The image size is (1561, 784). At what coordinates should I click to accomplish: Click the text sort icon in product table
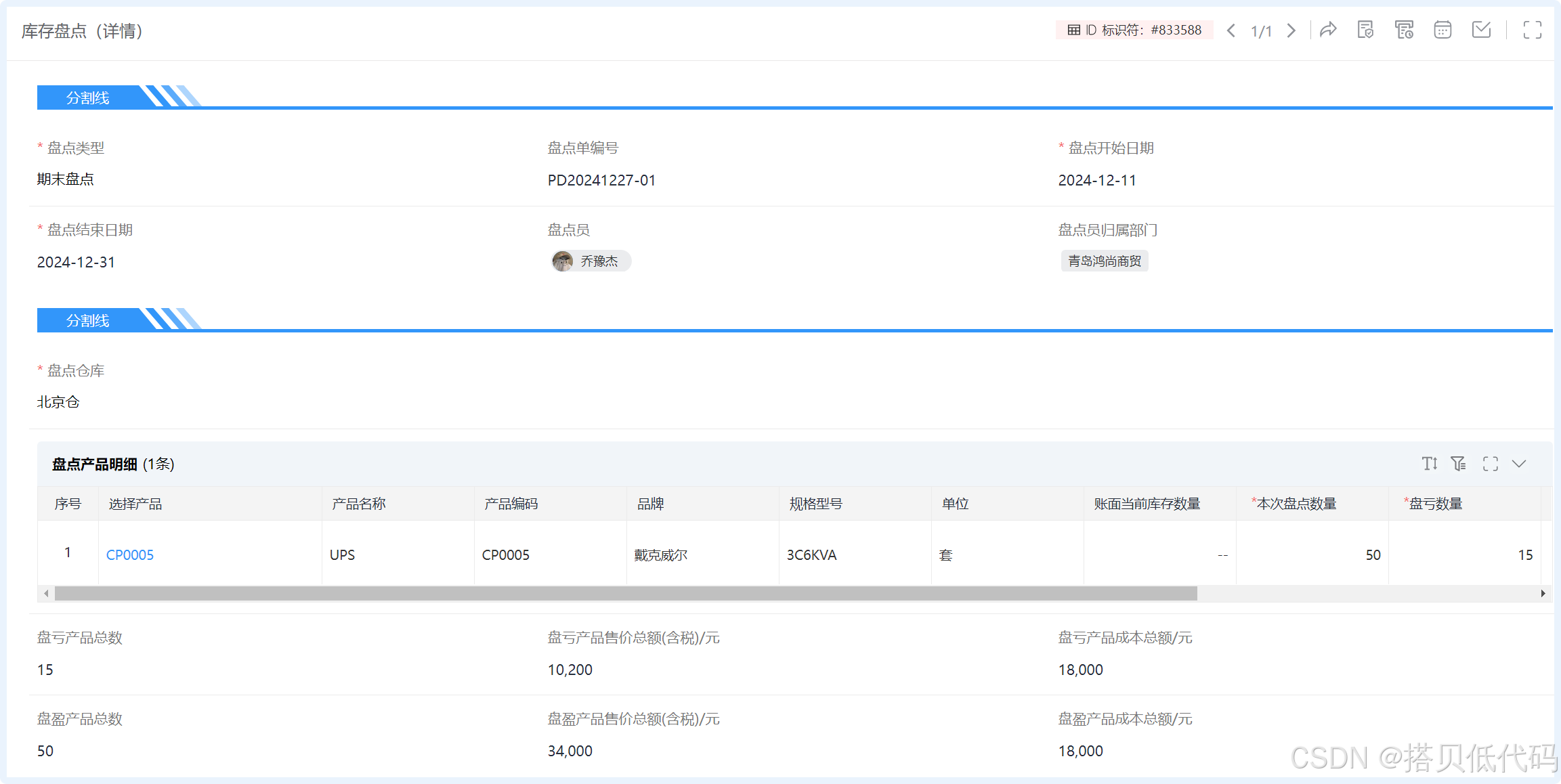pyautogui.click(x=1429, y=464)
